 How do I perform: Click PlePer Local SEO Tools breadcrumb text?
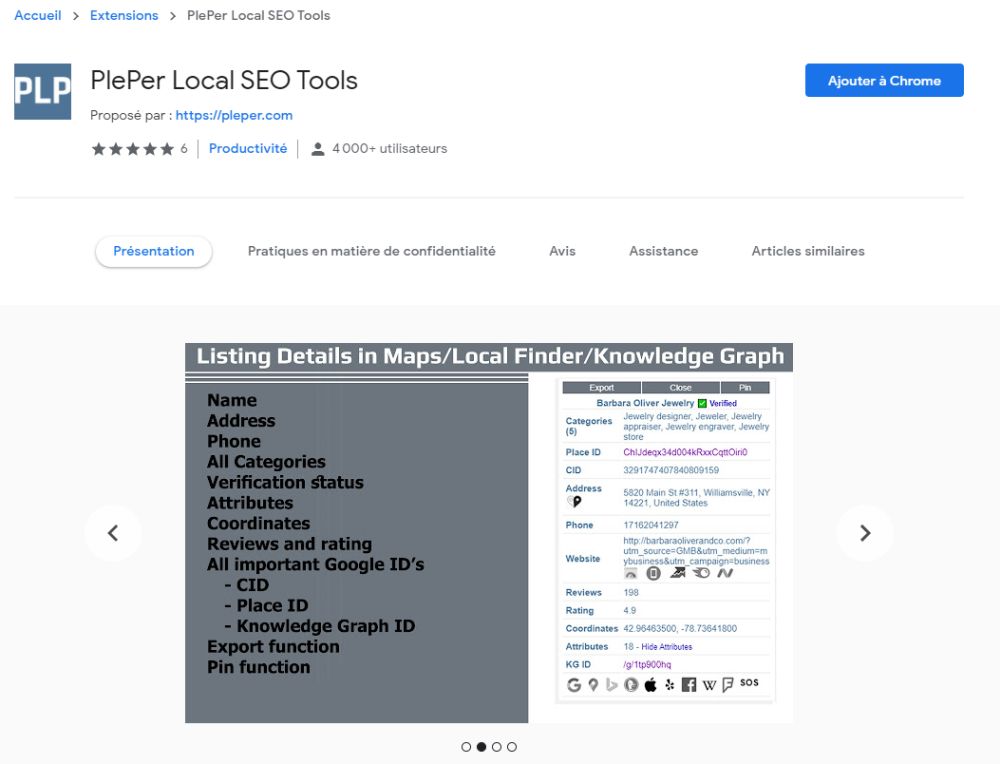click(258, 15)
